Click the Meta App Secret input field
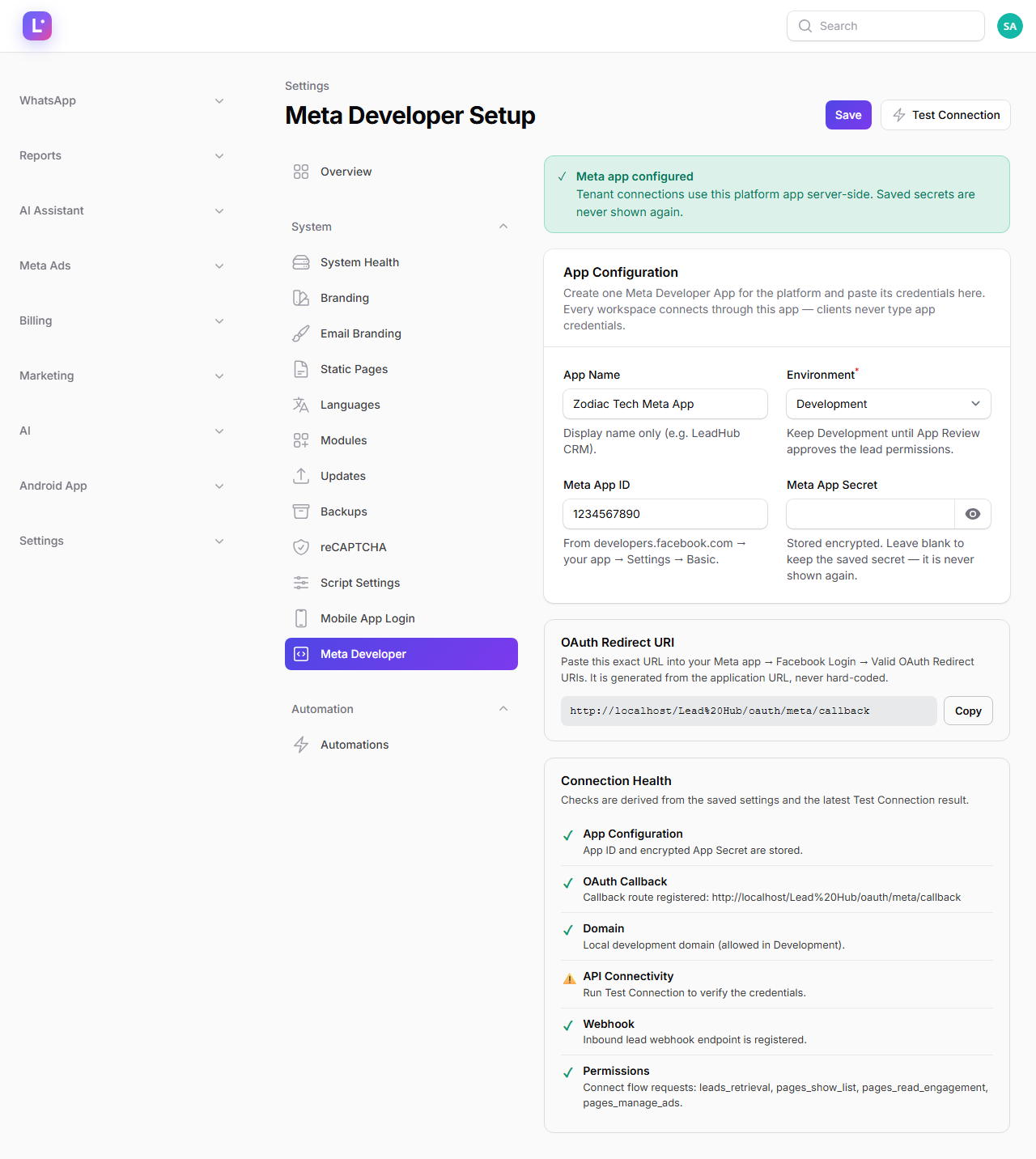This screenshot has height=1159, width=1036. pos(871,514)
